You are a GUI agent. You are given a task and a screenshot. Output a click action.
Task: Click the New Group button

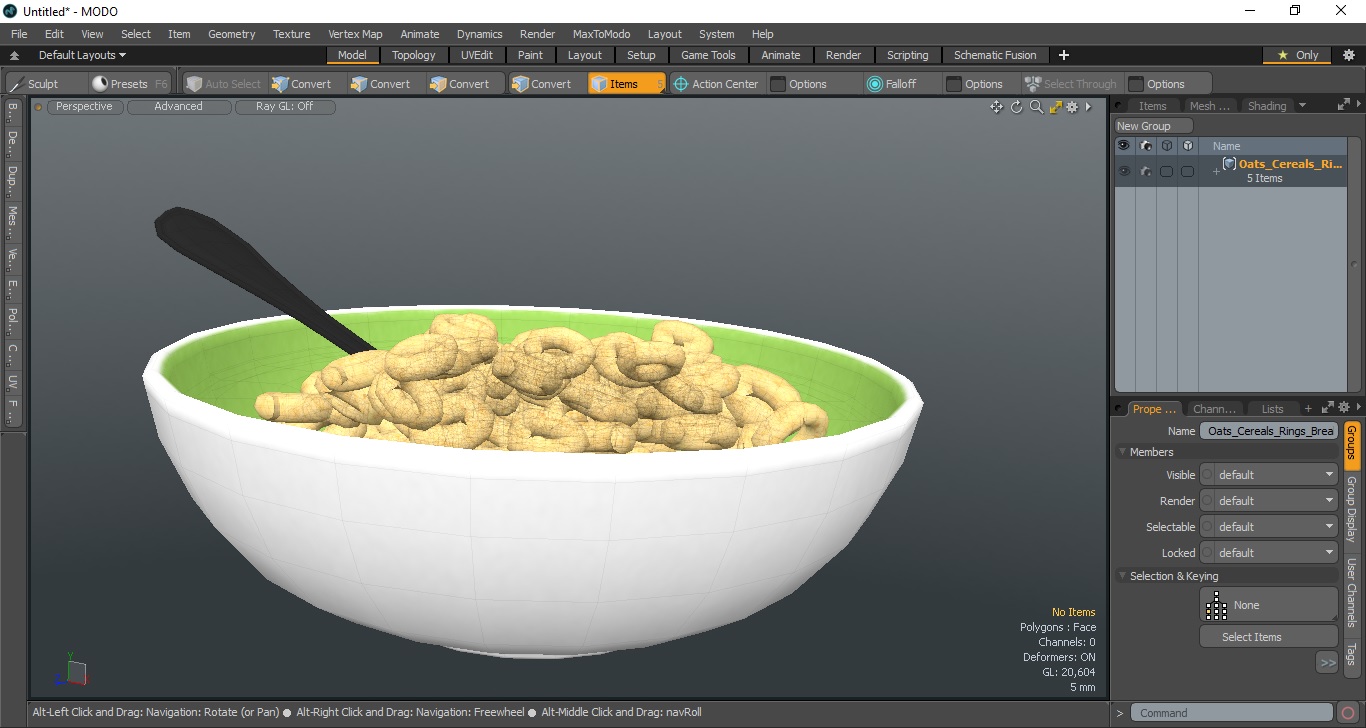click(1154, 126)
